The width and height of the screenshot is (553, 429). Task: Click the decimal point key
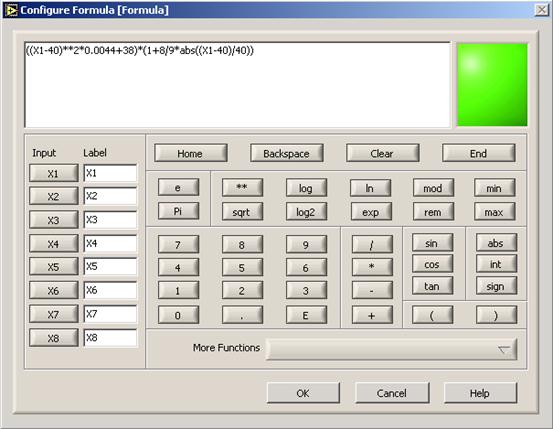(x=242, y=315)
